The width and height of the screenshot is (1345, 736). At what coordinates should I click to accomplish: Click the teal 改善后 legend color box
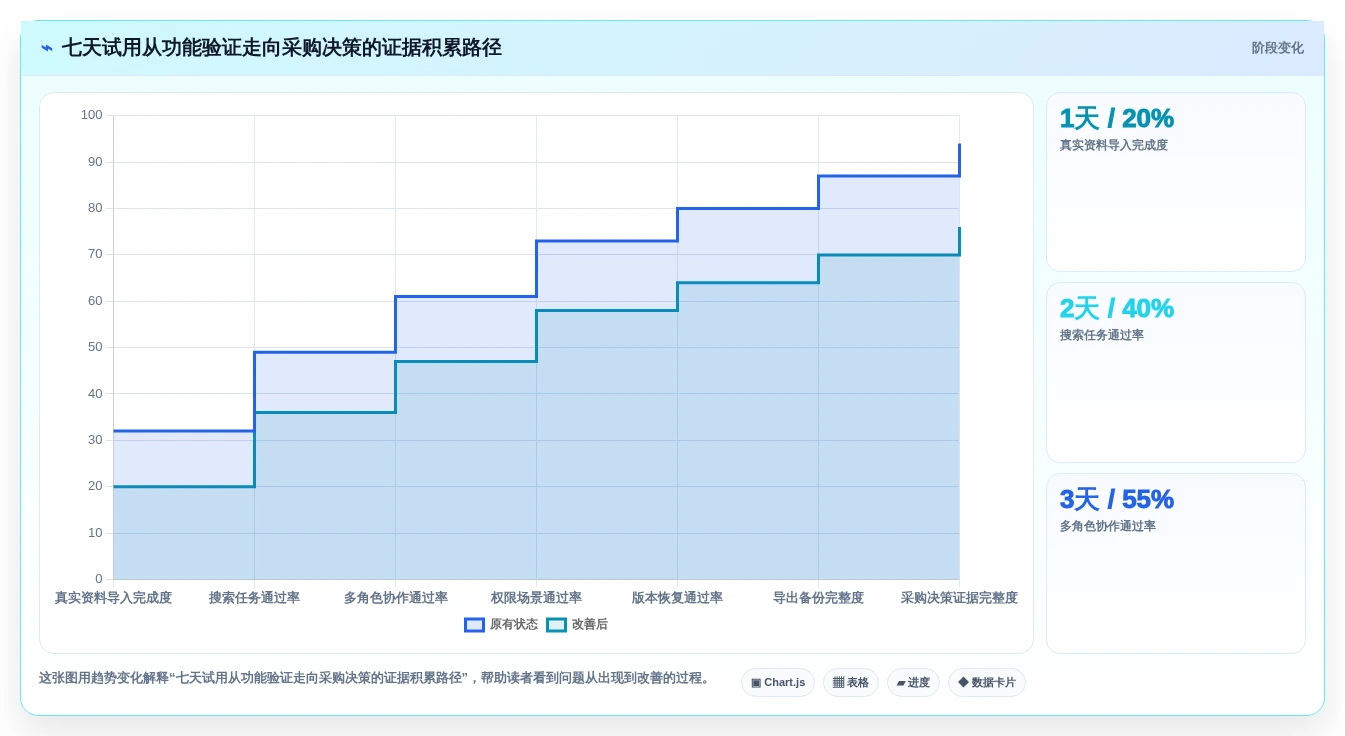556,625
